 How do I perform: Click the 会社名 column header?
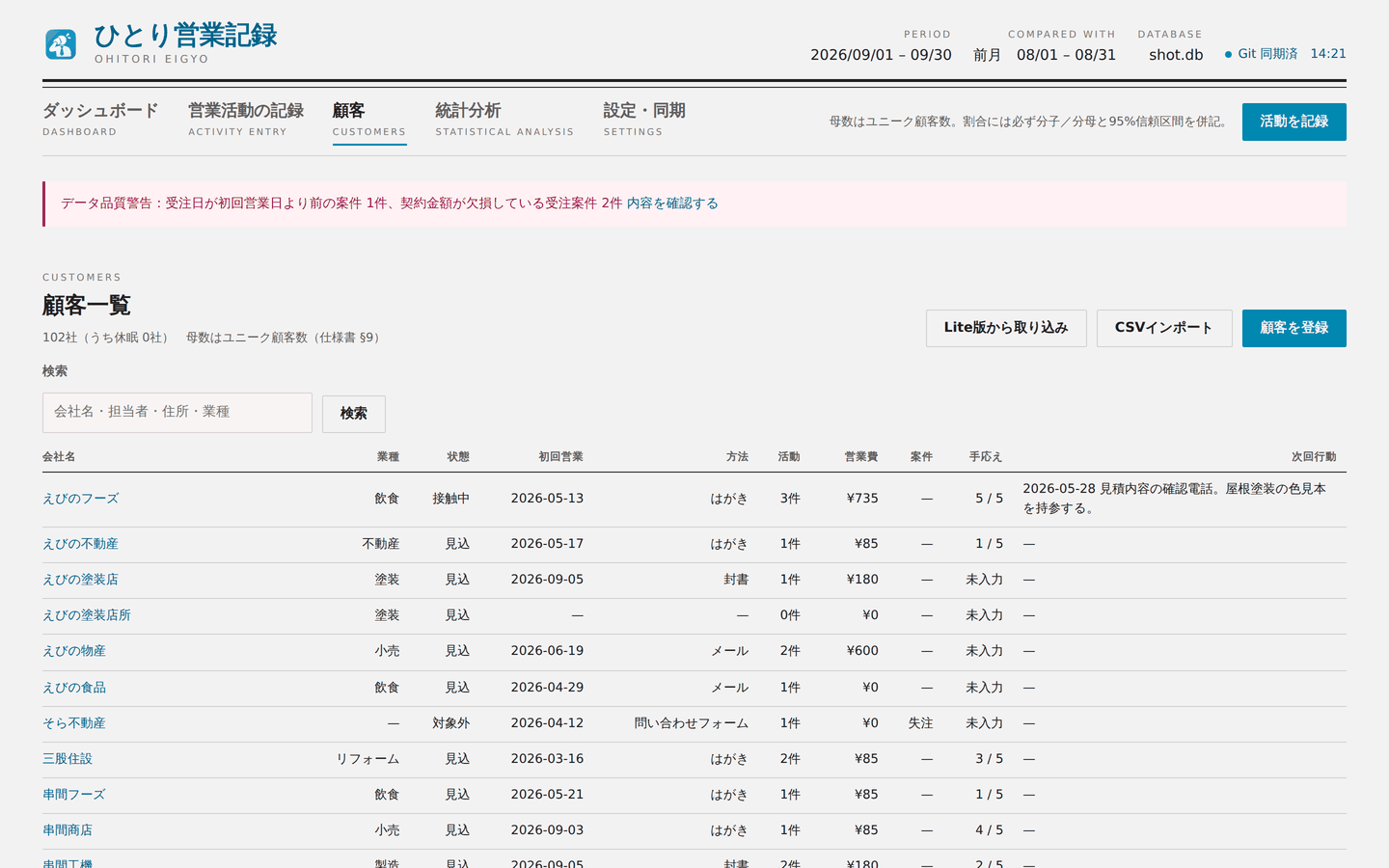(x=59, y=457)
